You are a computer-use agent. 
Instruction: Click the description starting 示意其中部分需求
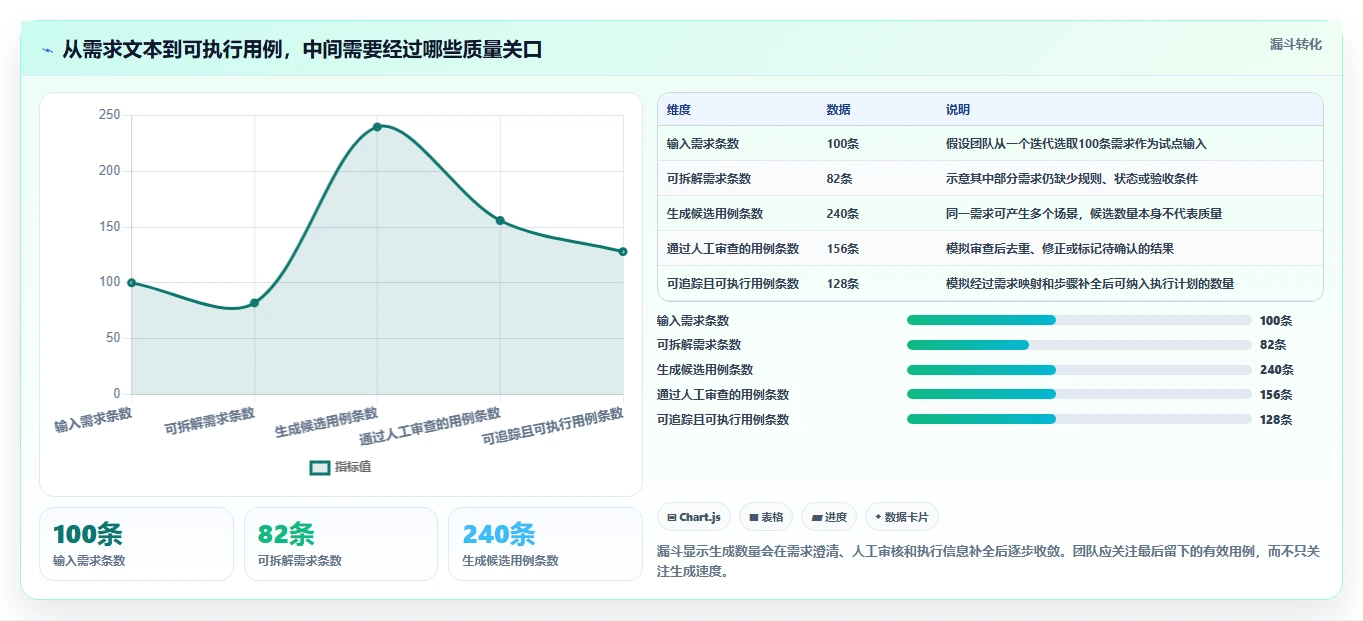[1072, 179]
